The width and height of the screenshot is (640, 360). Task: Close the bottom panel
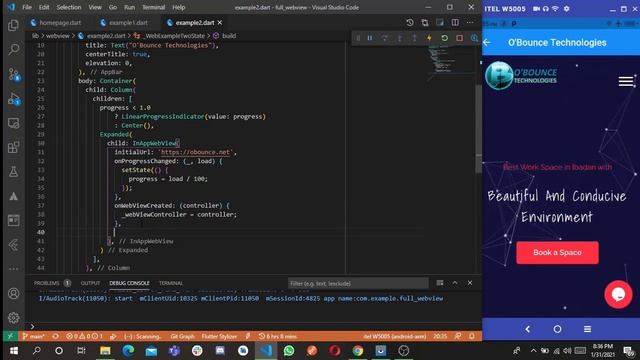click(470, 283)
